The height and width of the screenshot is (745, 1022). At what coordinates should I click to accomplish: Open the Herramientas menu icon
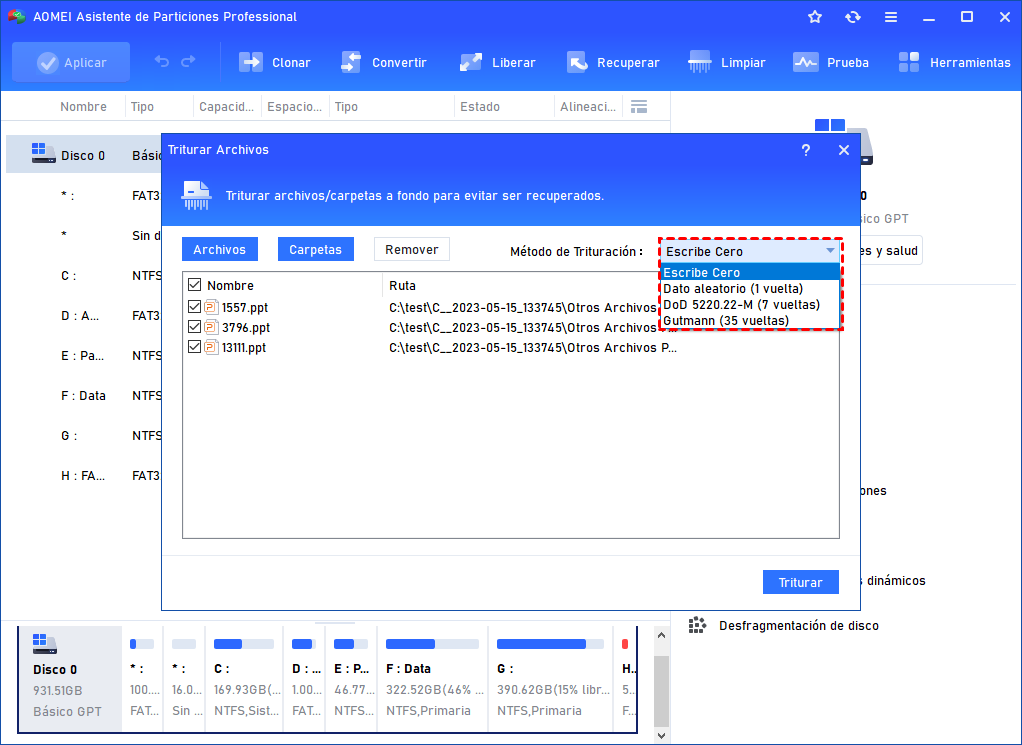[x=909, y=62]
